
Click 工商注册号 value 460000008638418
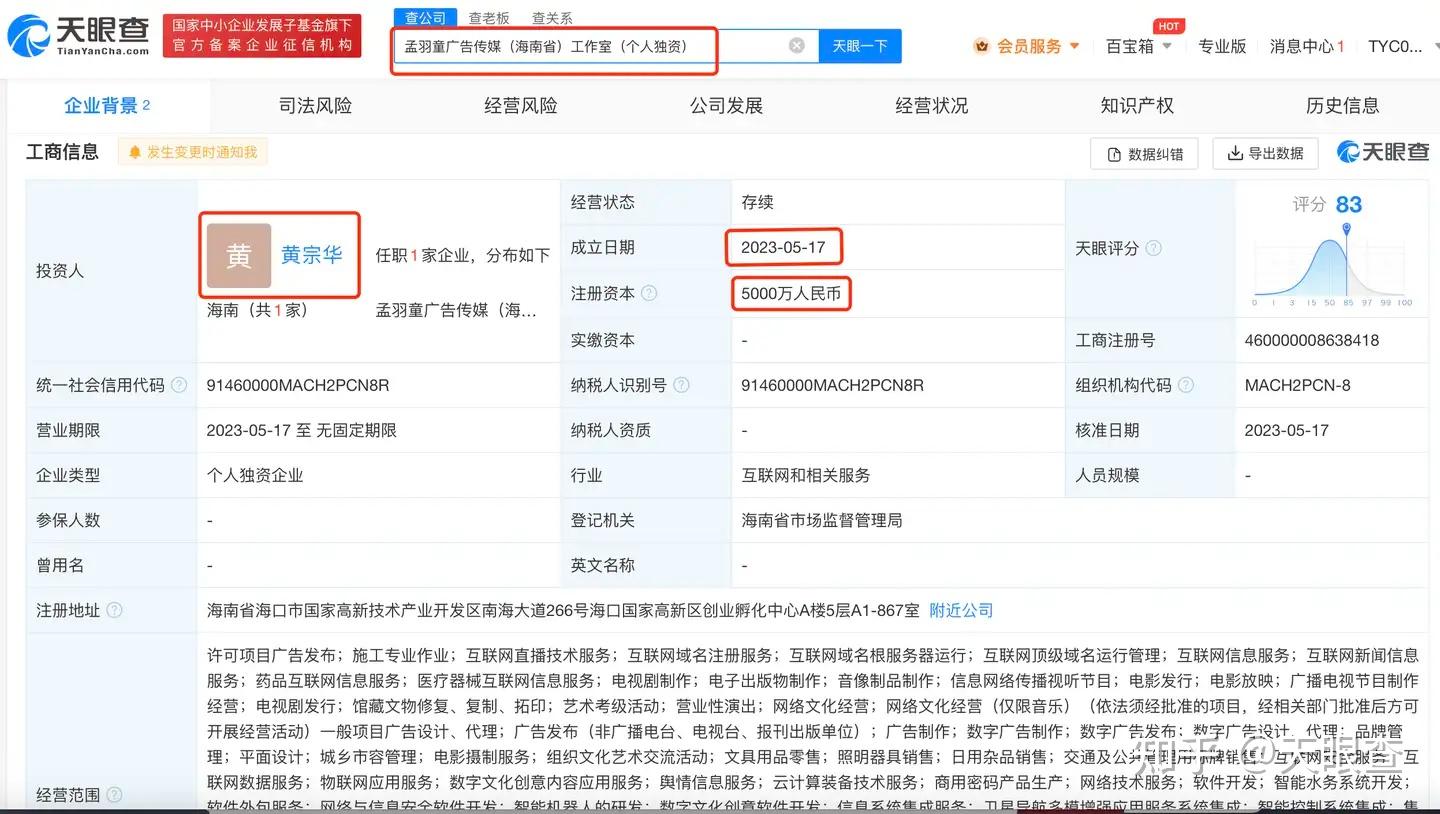point(1312,340)
